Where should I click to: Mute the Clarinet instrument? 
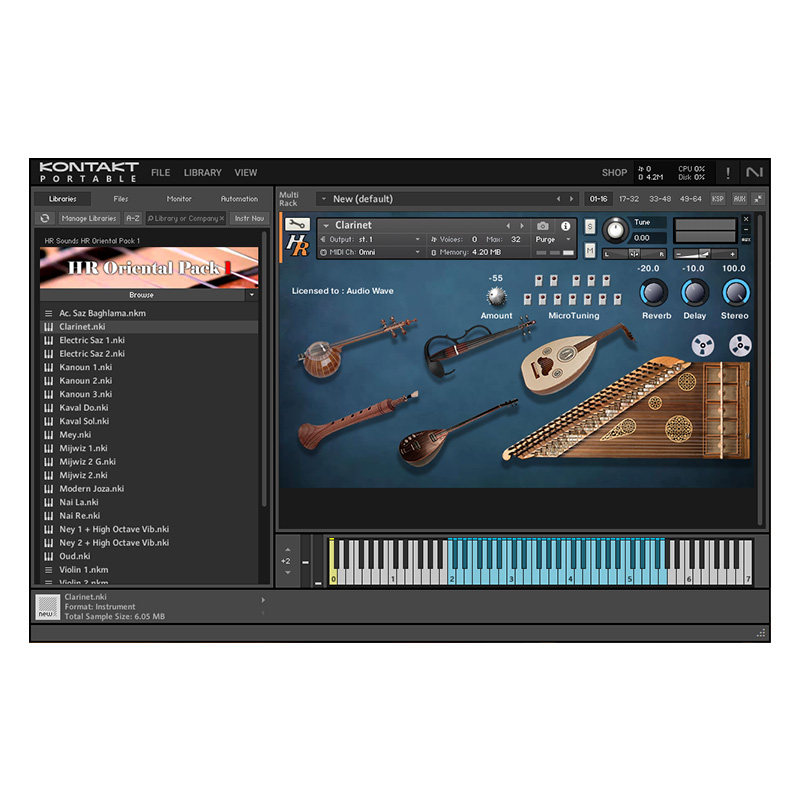pyautogui.click(x=590, y=250)
